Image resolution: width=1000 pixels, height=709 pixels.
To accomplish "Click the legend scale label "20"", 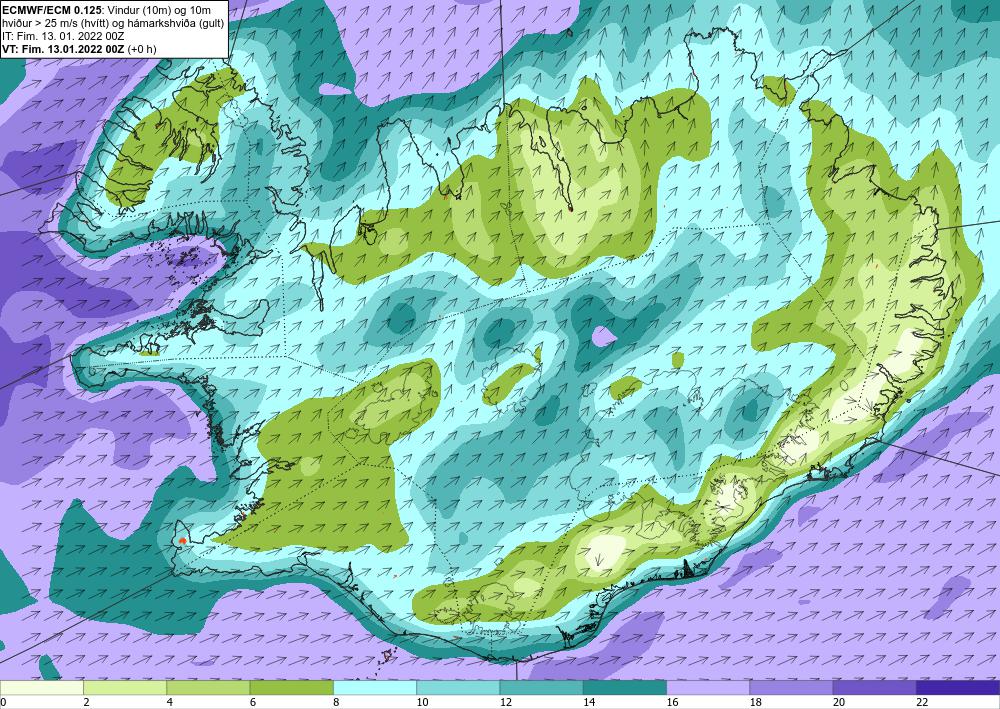I will (839, 702).
